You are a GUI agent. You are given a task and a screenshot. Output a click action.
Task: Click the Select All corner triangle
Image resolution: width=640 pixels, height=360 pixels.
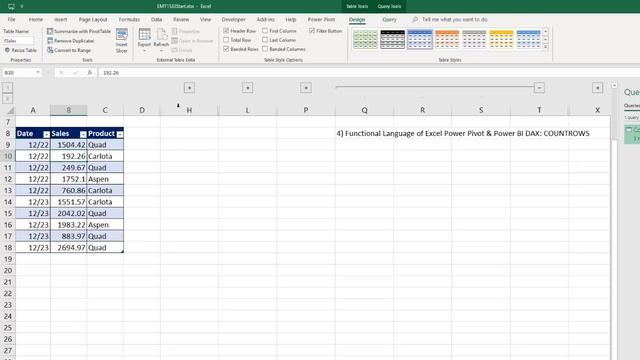pyautogui.click(x=10, y=110)
